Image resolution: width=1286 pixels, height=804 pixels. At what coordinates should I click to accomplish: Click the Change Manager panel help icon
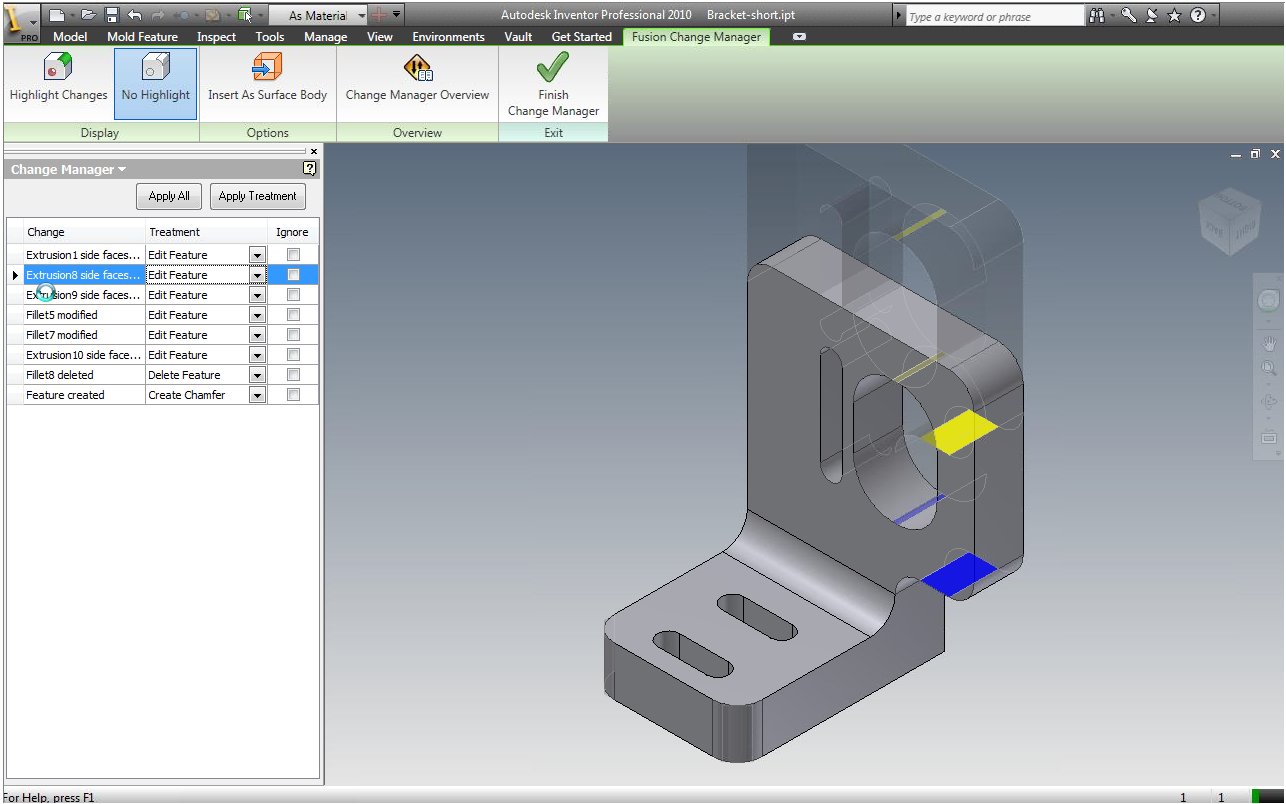(309, 169)
